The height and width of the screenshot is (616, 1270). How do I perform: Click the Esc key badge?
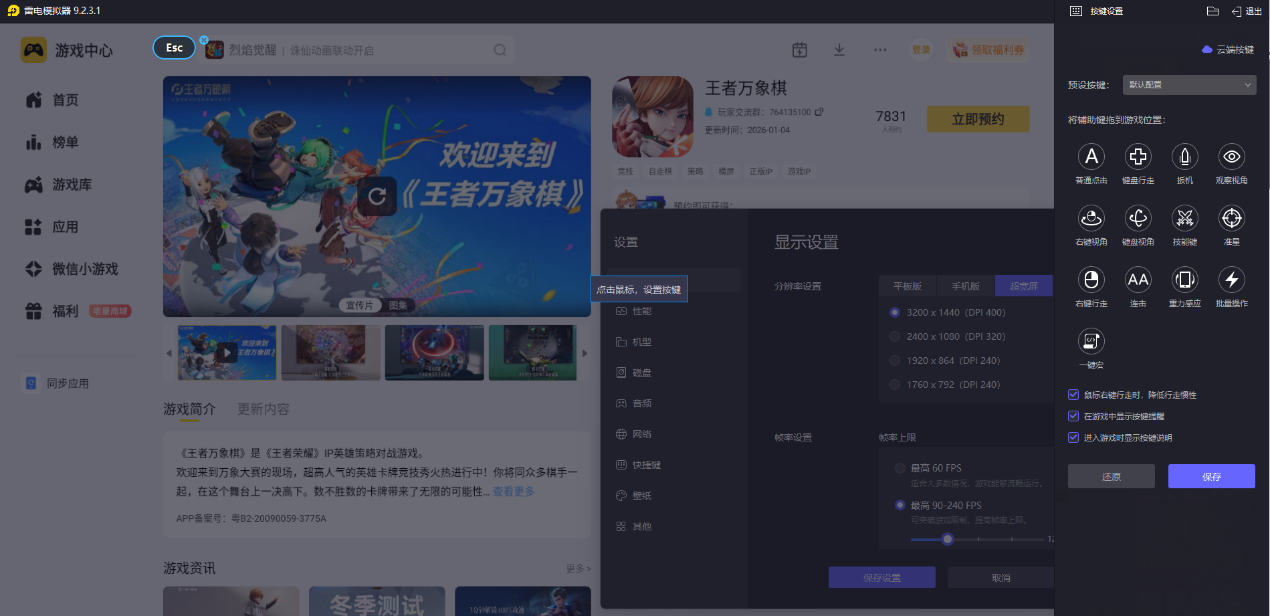coord(174,48)
